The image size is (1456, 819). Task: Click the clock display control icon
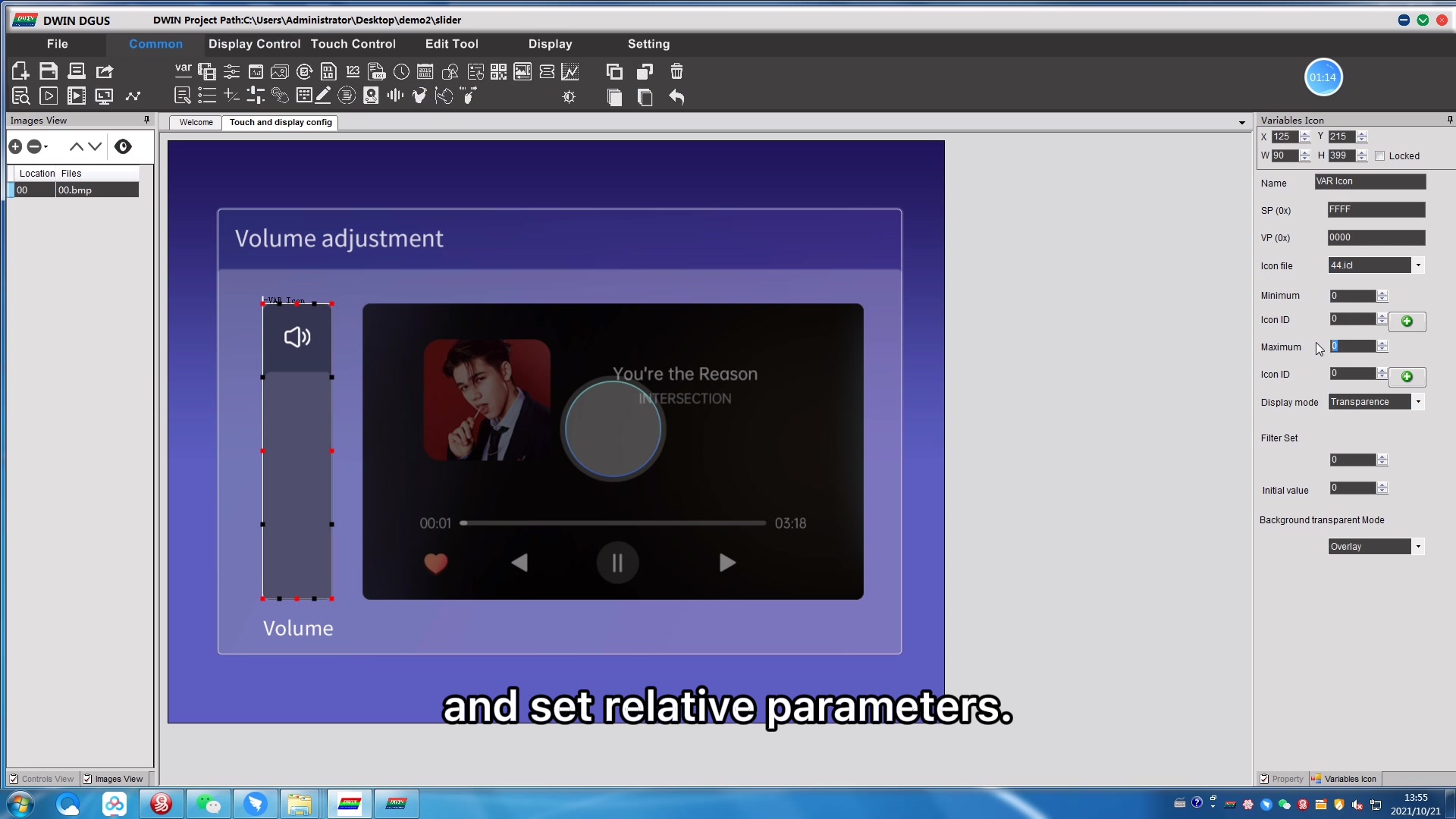coord(402,72)
